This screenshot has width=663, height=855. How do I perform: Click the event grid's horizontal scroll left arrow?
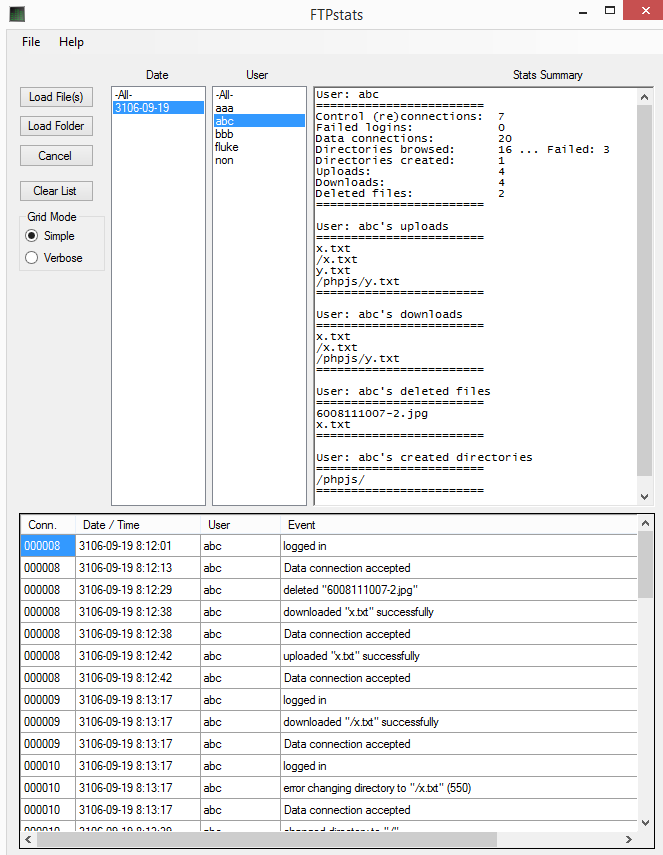click(x=29, y=840)
